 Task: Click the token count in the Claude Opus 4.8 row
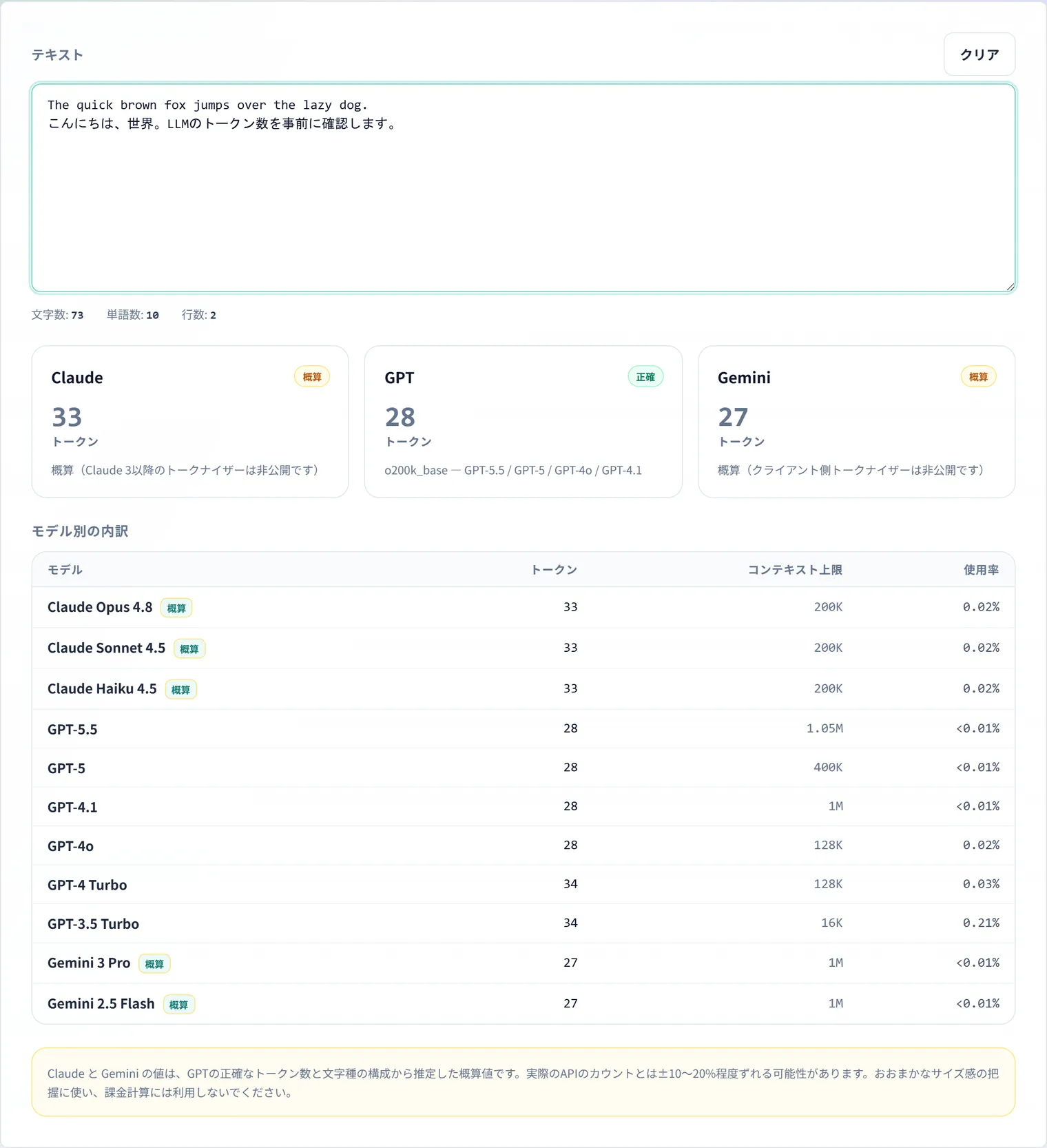pos(570,607)
